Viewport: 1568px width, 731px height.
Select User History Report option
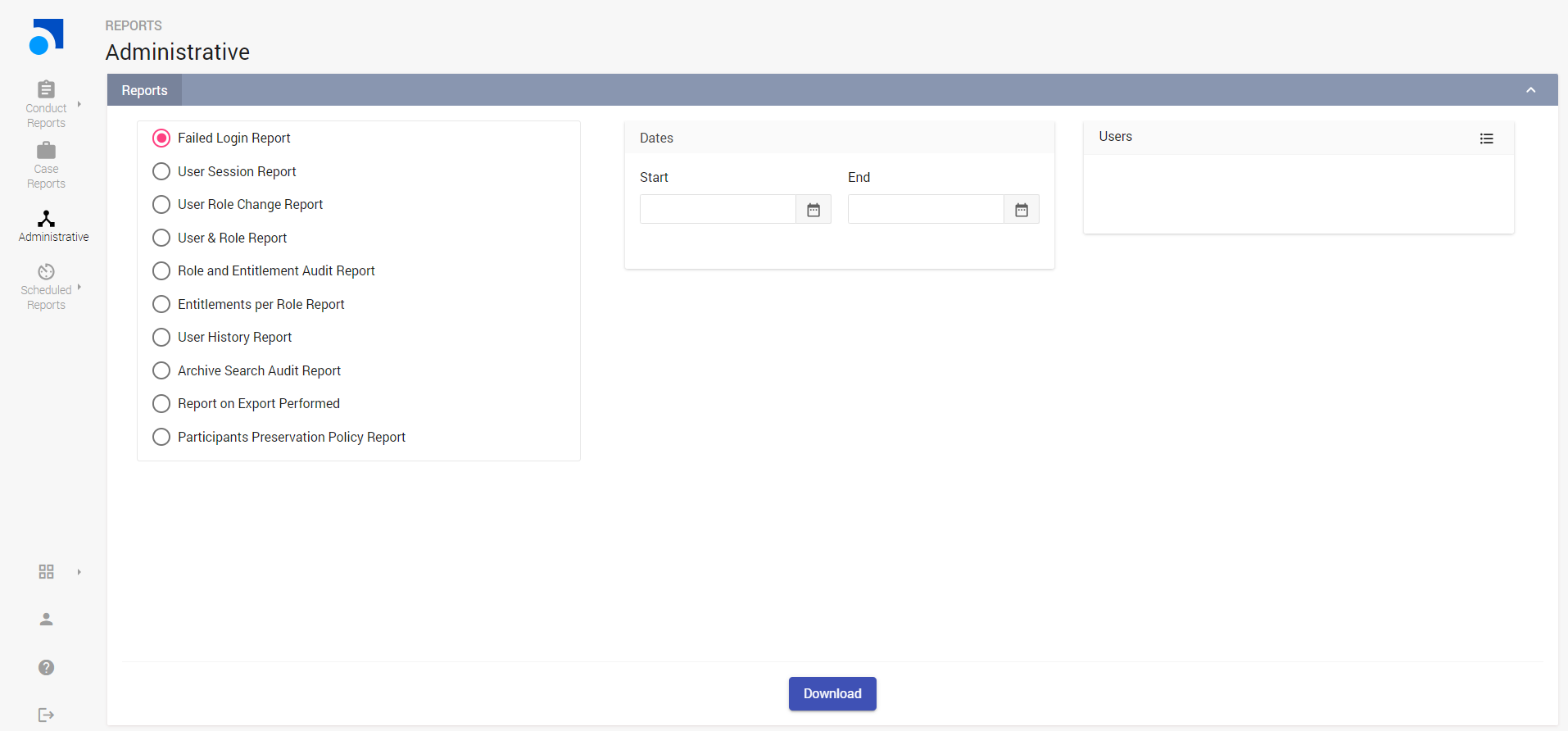click(x=222, y=337)
